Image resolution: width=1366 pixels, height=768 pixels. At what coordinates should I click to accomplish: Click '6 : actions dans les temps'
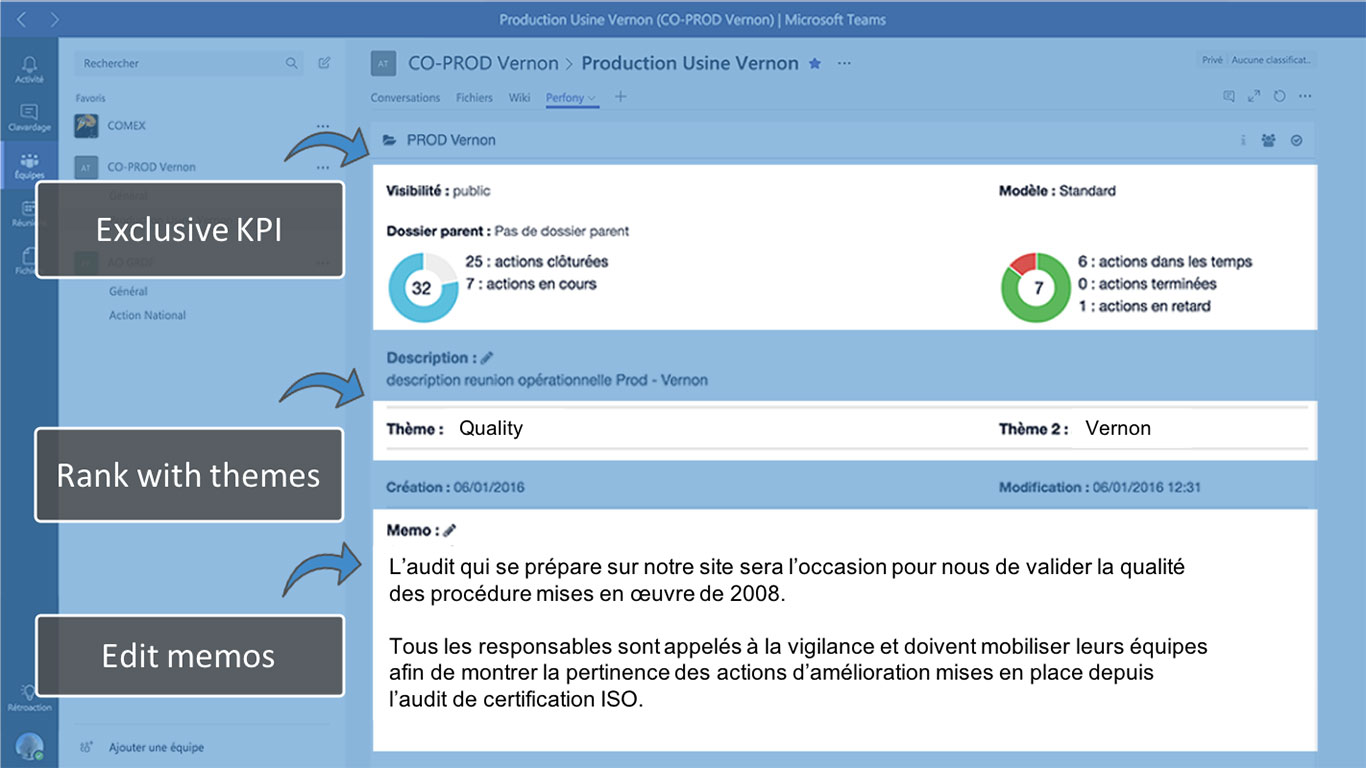pos(1165,261)
